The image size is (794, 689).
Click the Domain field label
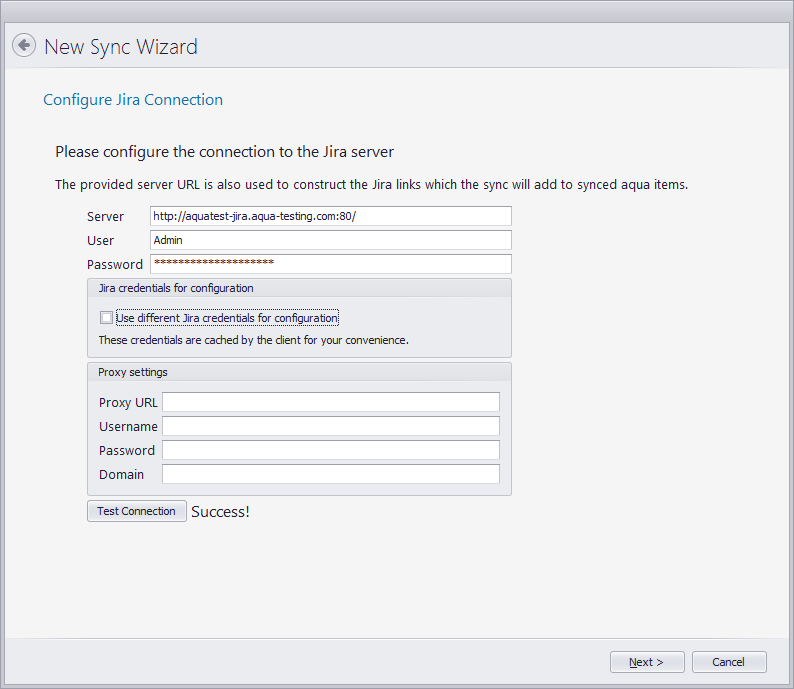click(x=121, y=474)
